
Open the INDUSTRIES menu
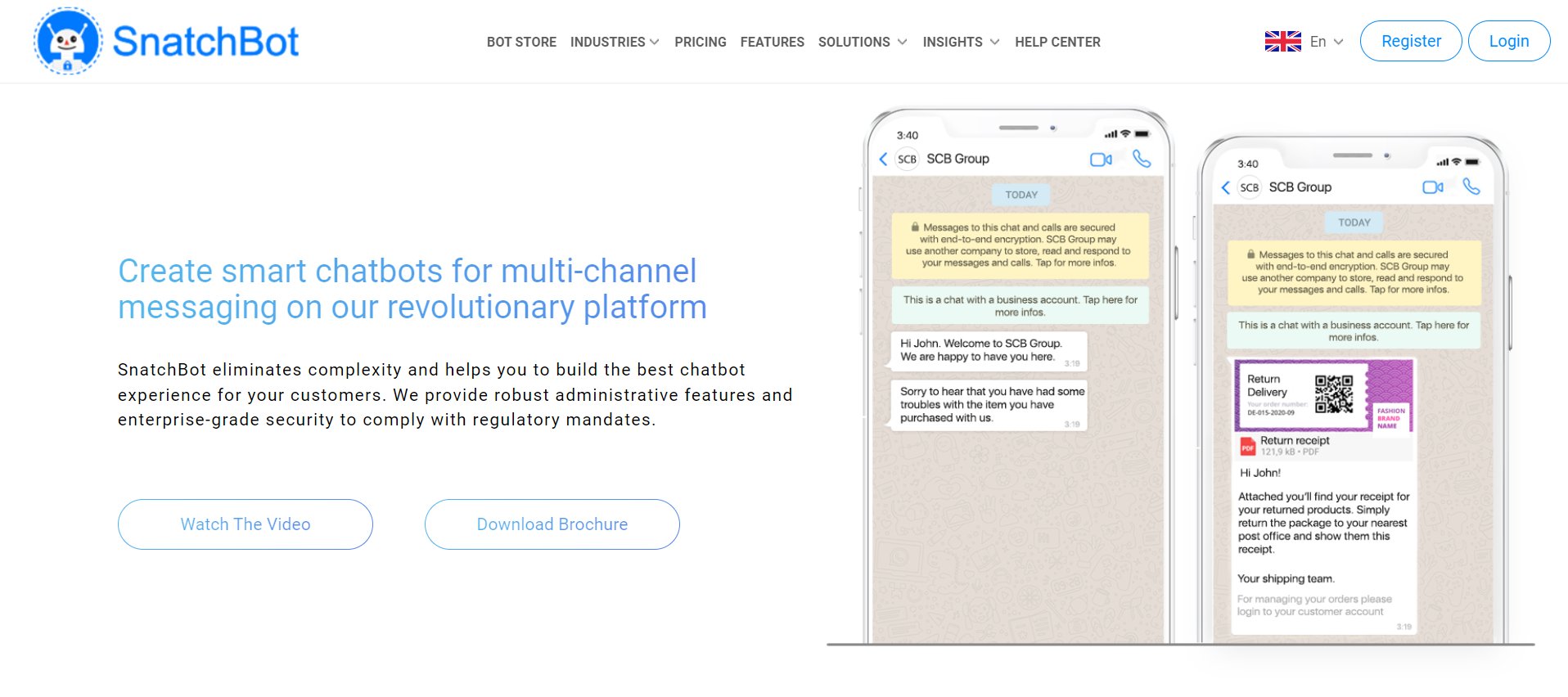607,42
